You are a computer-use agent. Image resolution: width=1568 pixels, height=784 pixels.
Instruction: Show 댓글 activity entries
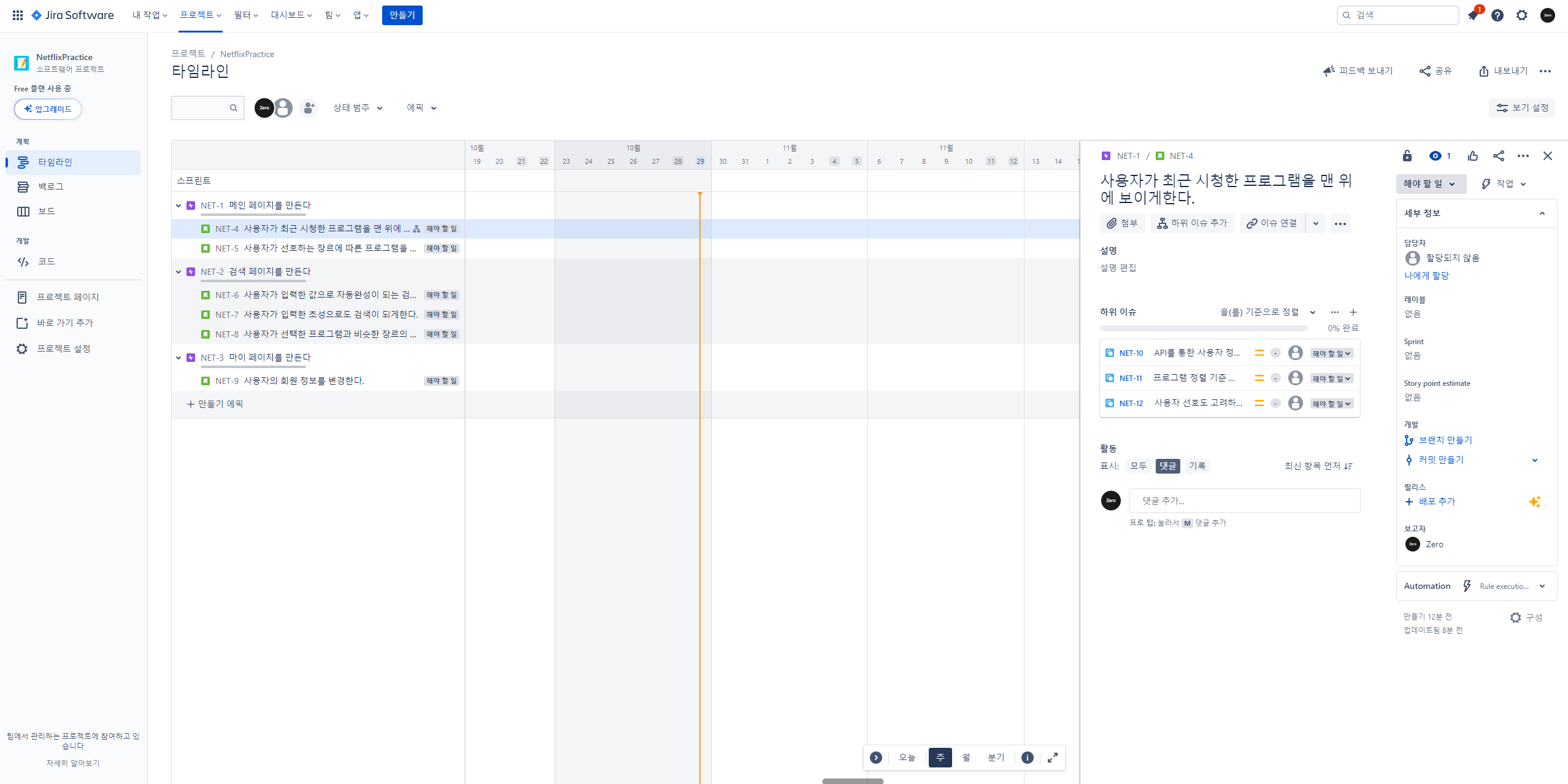click(x=1168, y=466)
